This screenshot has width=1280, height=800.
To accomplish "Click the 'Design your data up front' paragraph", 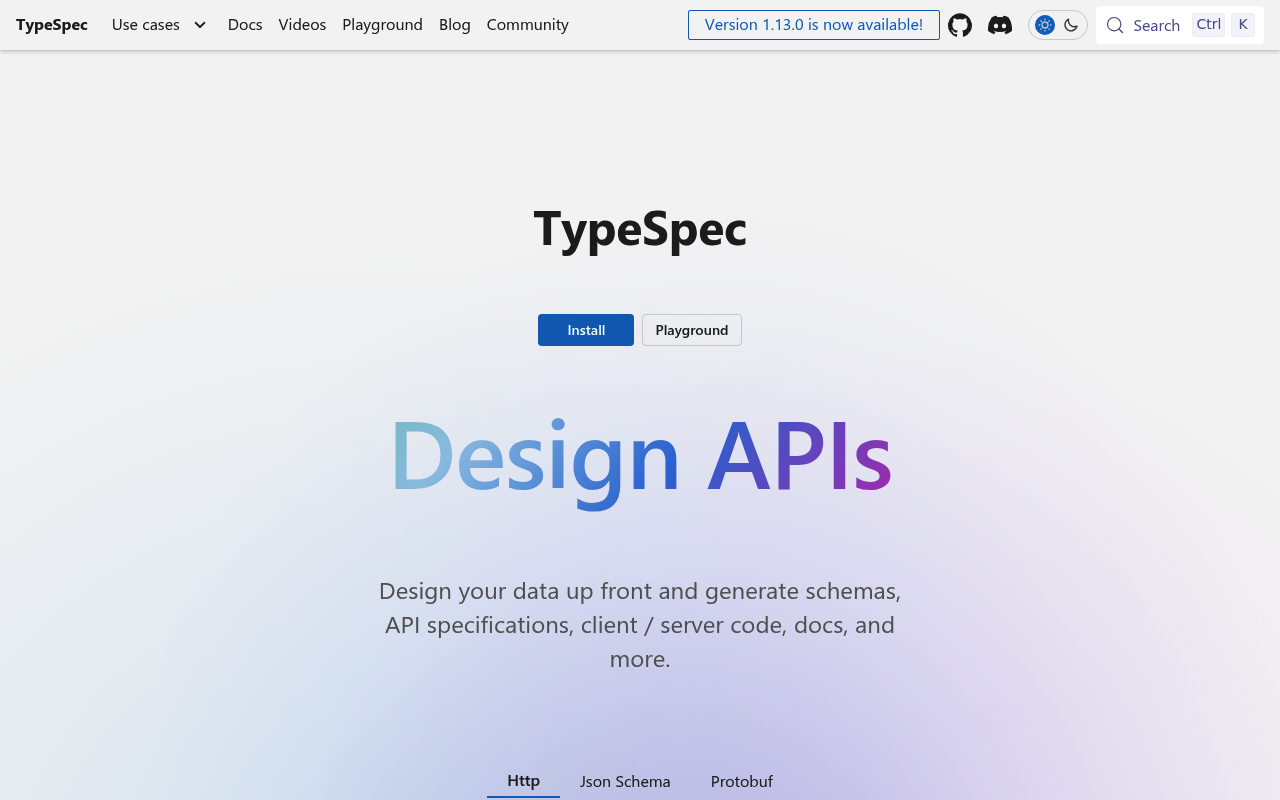I will point(640,625).
